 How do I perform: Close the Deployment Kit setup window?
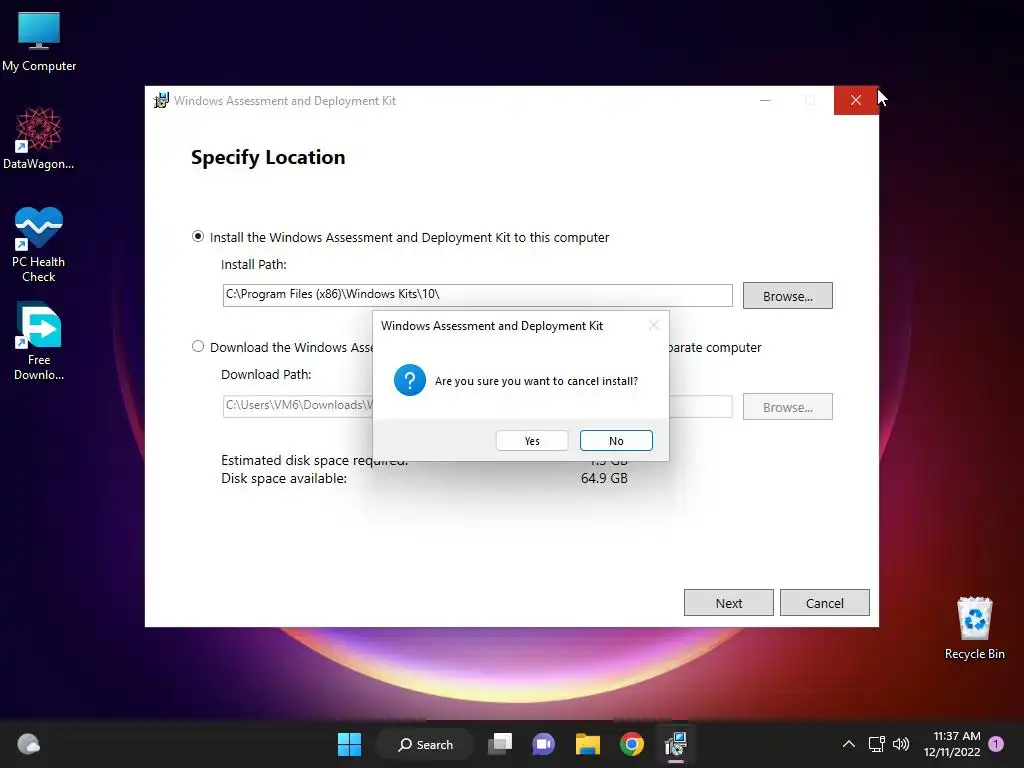pyautogui.click(x=856, y=100)
